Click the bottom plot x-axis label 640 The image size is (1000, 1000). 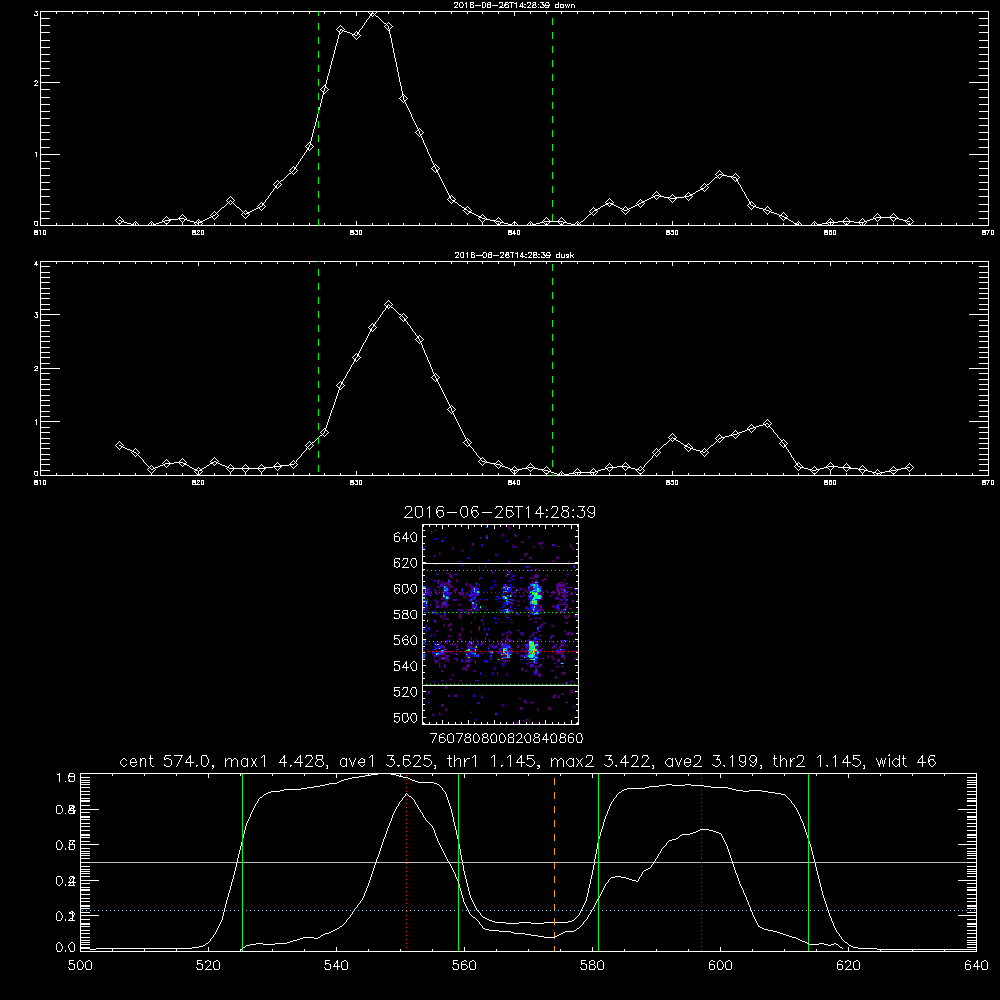point(976,966)
